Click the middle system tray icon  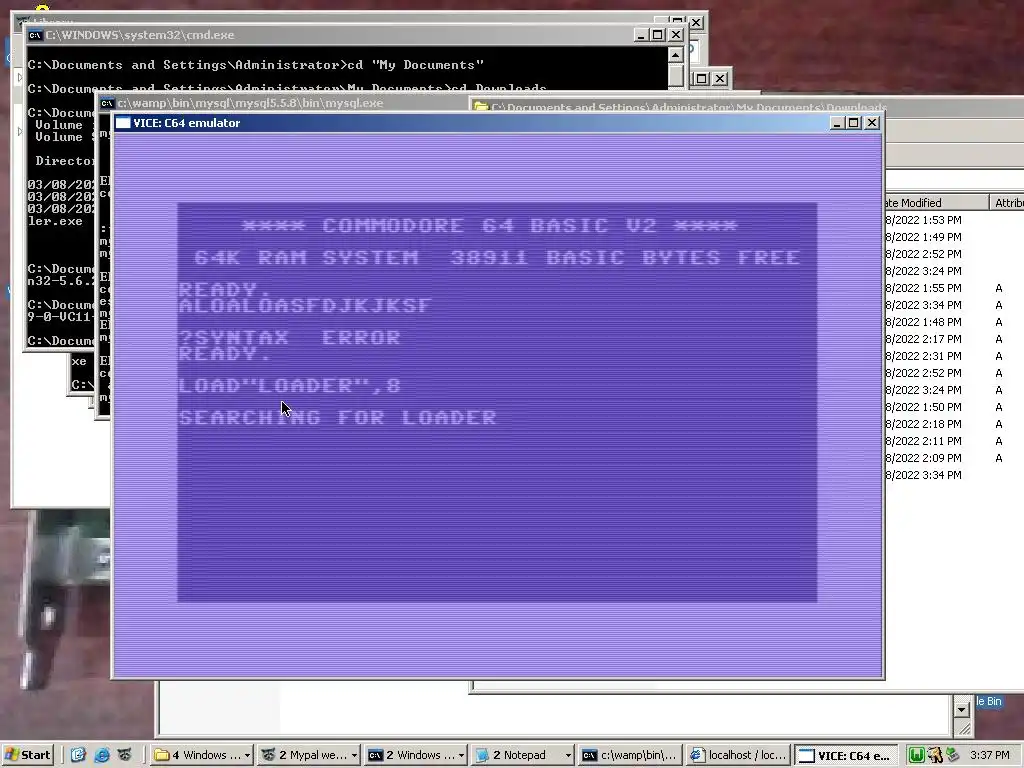935,755
